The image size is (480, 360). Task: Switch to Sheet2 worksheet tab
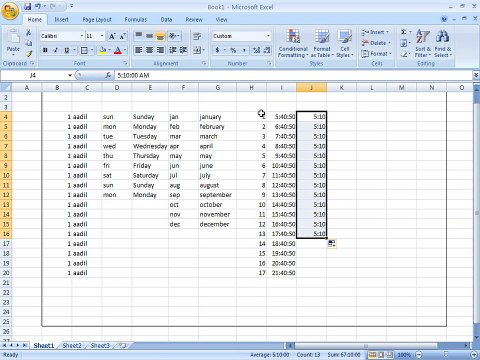(72, 346)
